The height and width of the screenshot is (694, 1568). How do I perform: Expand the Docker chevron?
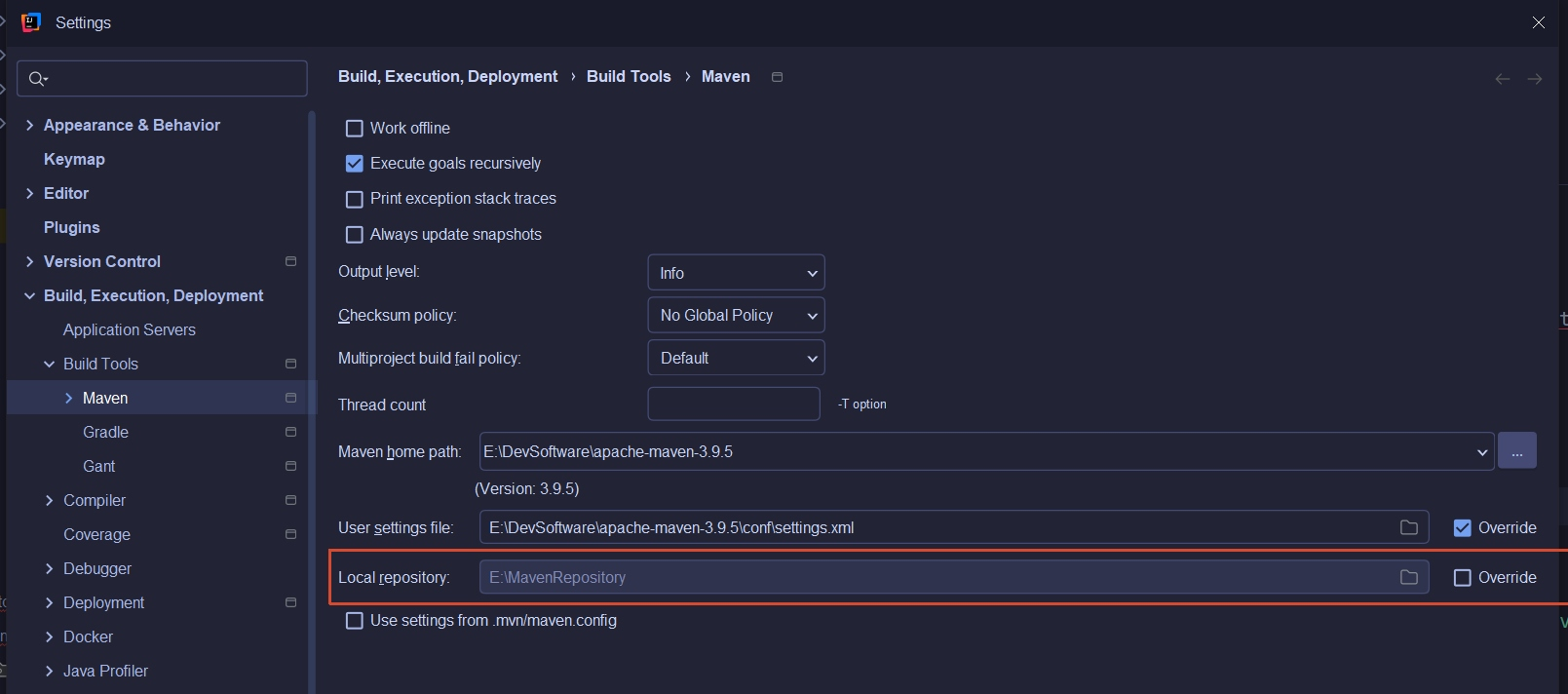pyautogui.click(x=49, y=636)
